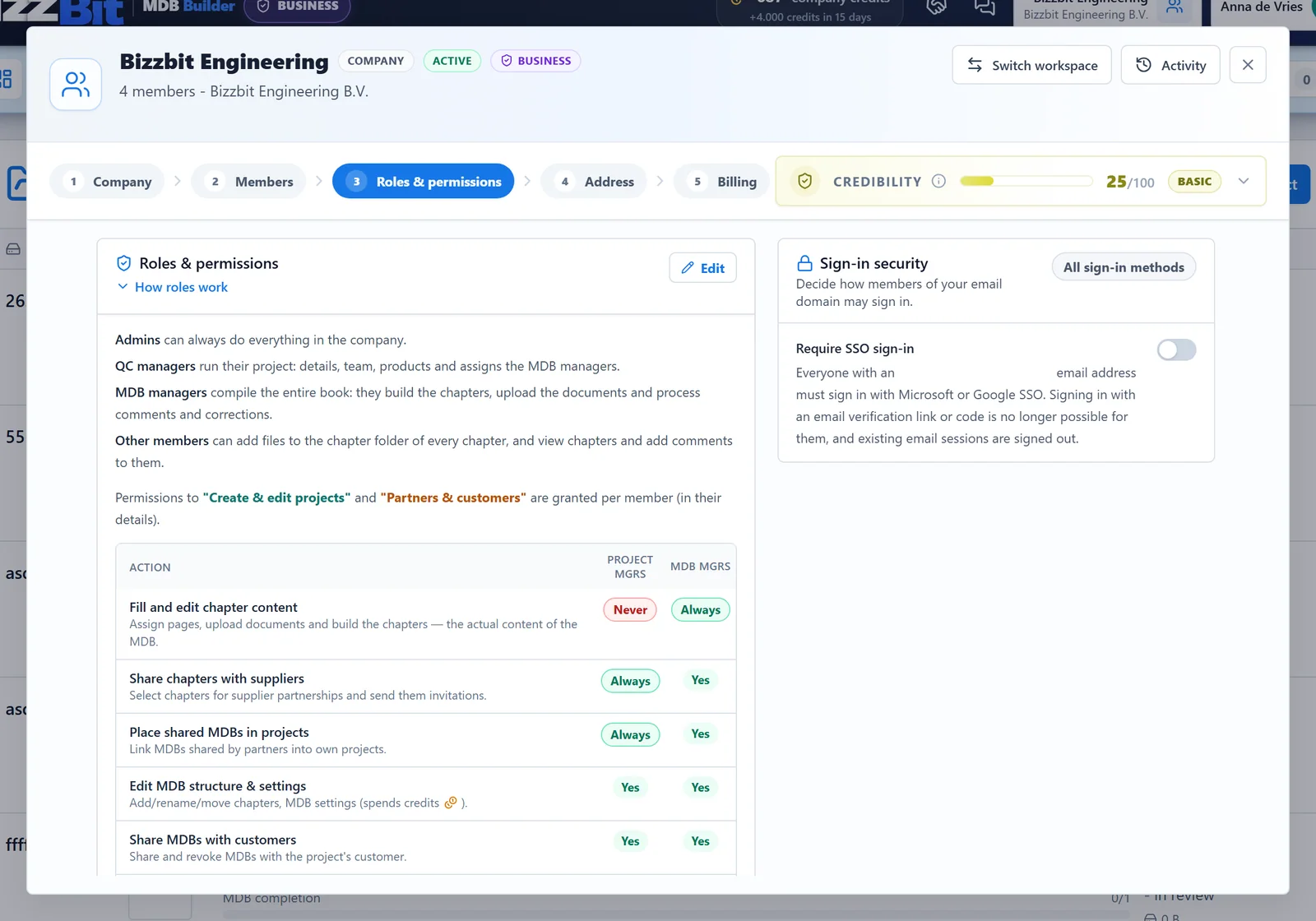This screenshot has width=1316, height=921.
Task: Click the Sign-in security lock icon
Action: pyautogui.click(x=805, y=263)
